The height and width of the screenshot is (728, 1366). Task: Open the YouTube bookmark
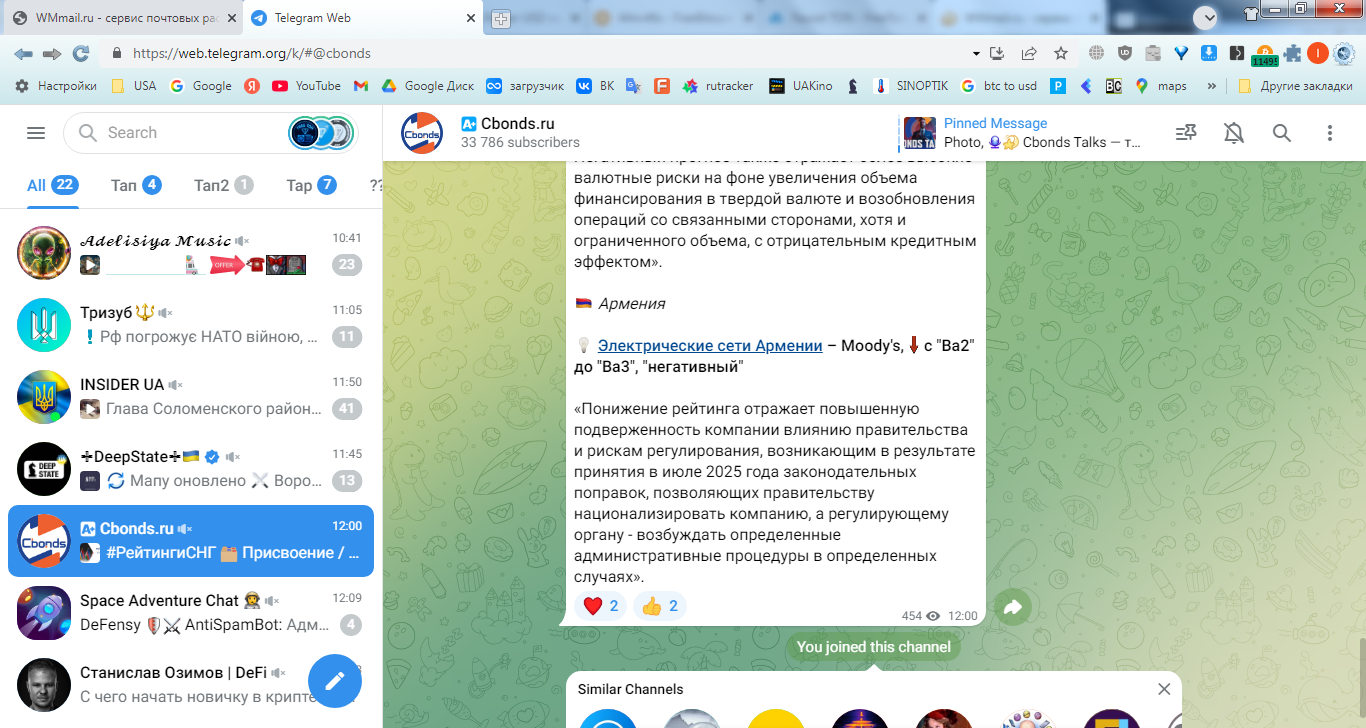[307, 86]
